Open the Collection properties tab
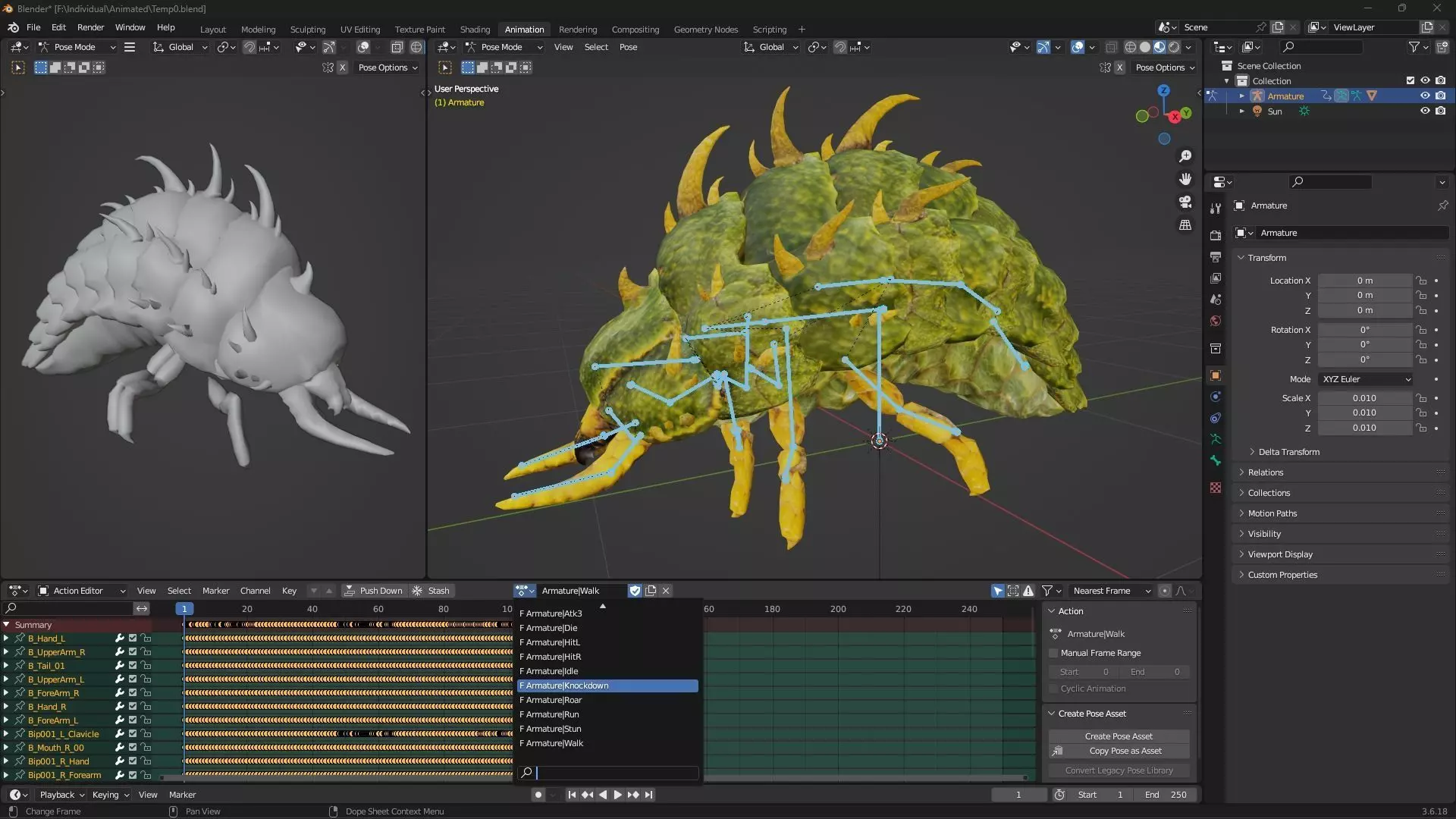 (1216, 348)
